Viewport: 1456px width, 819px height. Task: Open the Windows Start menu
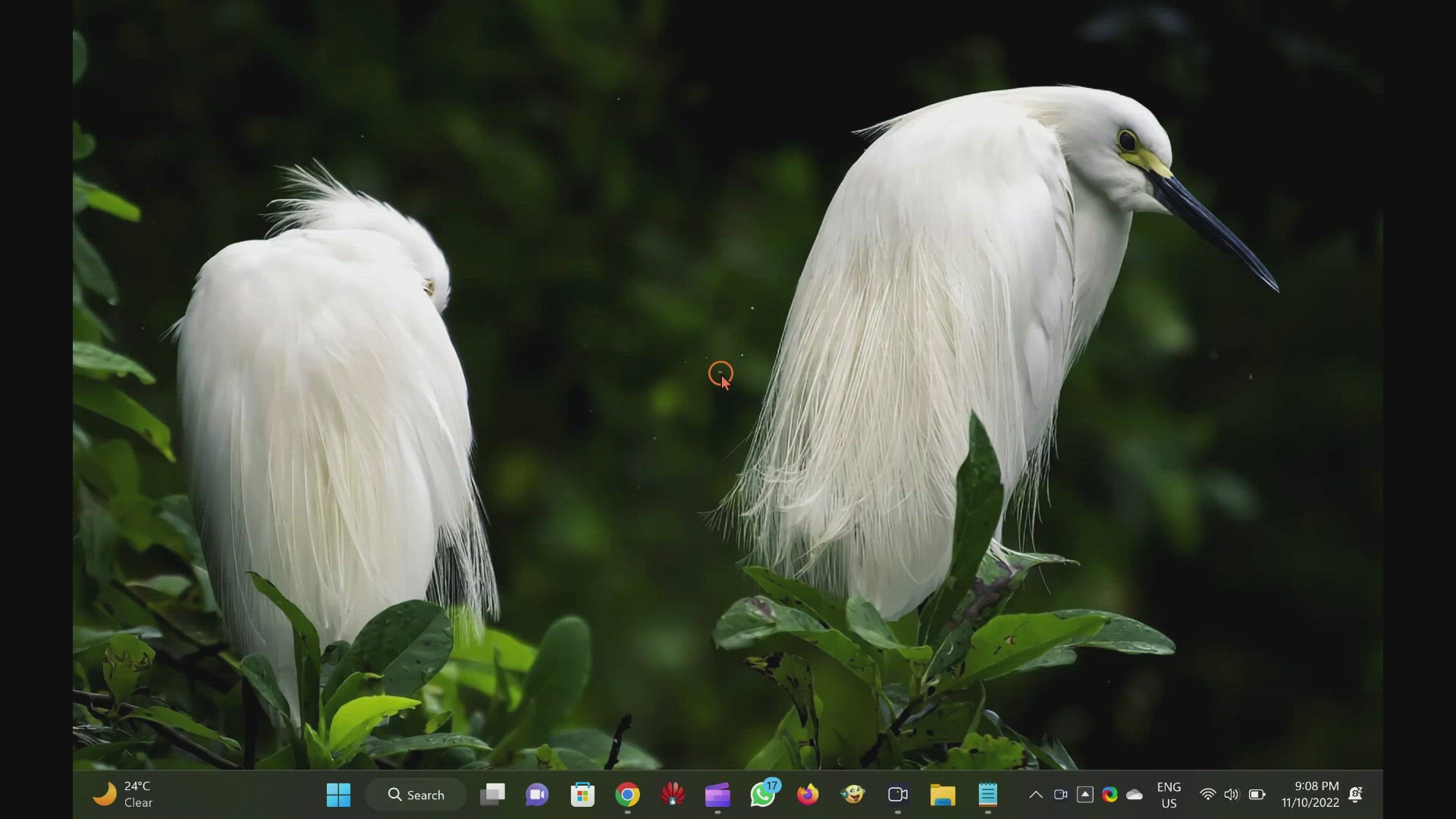338,795
